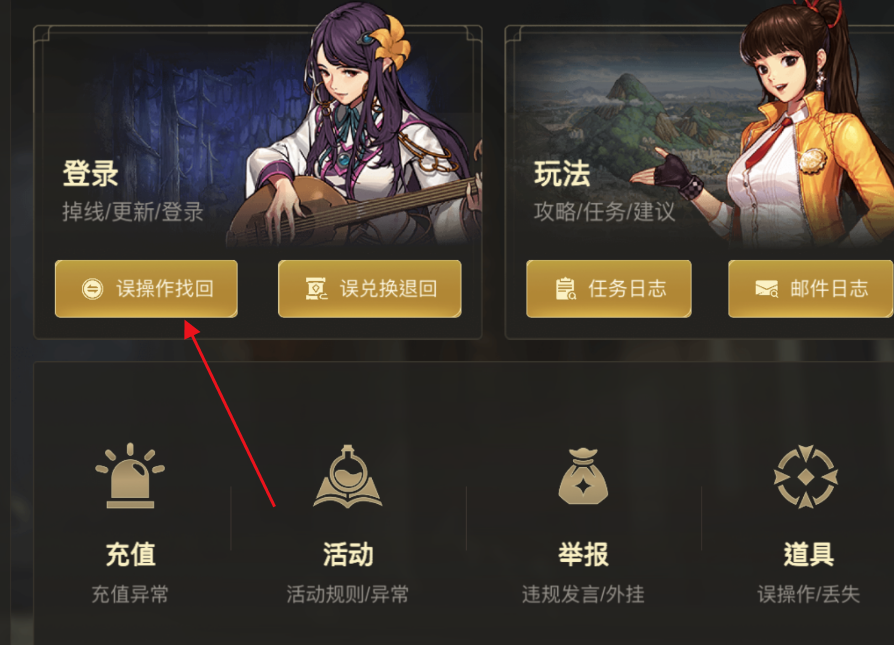Click the swap circle icon in 误操作找回
Viewport: 894px width, 645px height.
click(92, 289)
